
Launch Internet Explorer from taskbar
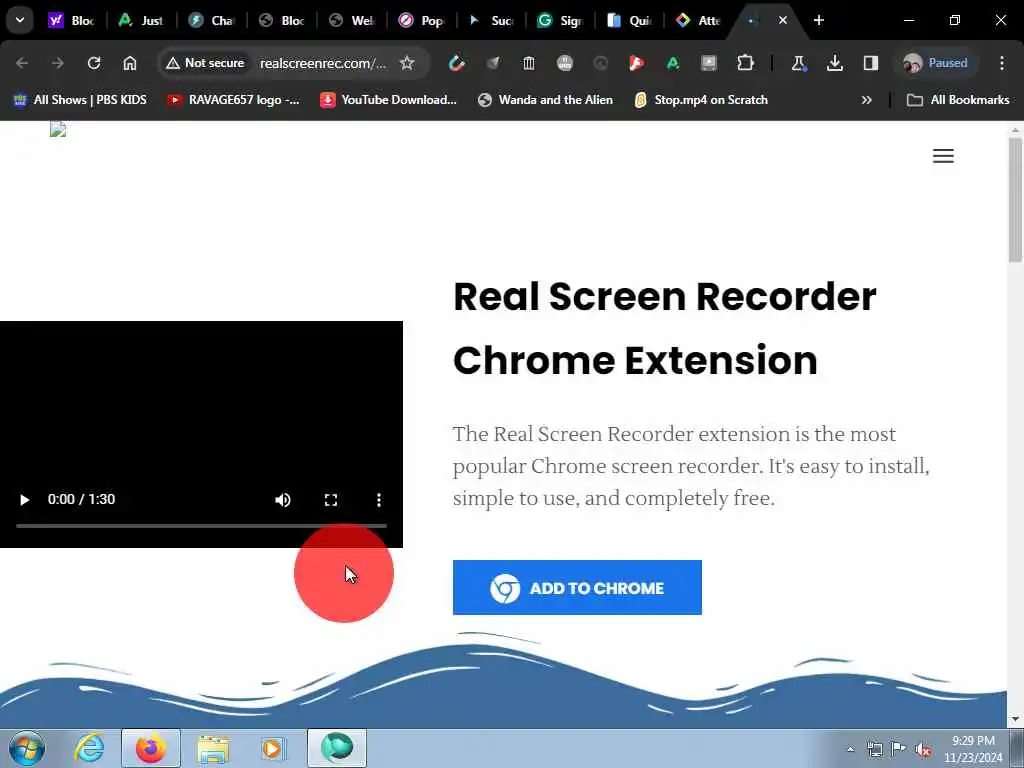(88, 748)
